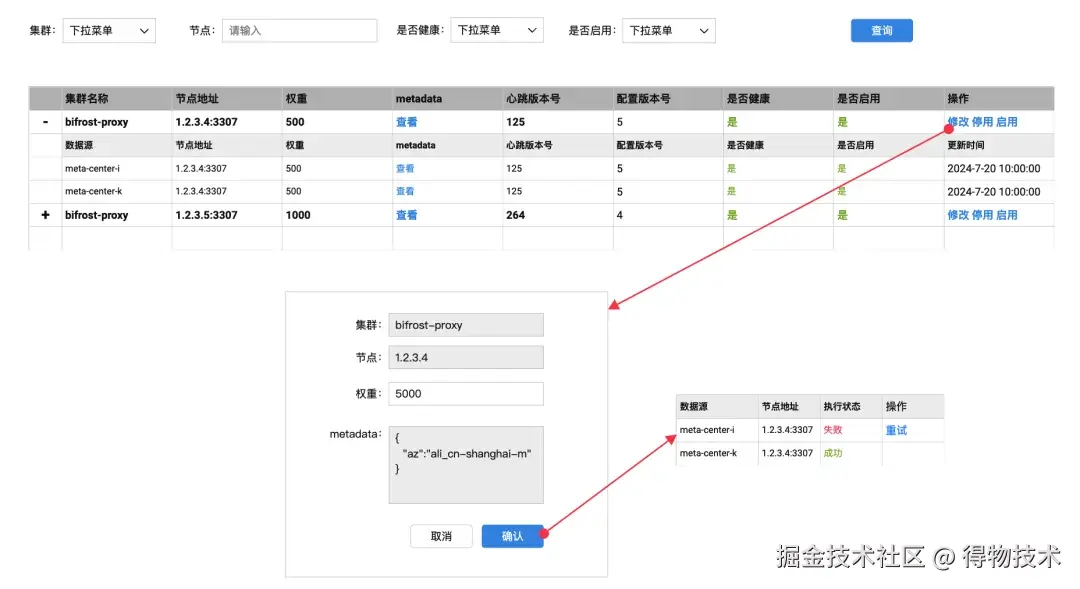The image size is (1080, 589).
Task: Click the metadata JSON text area
Action: [465, 464]
